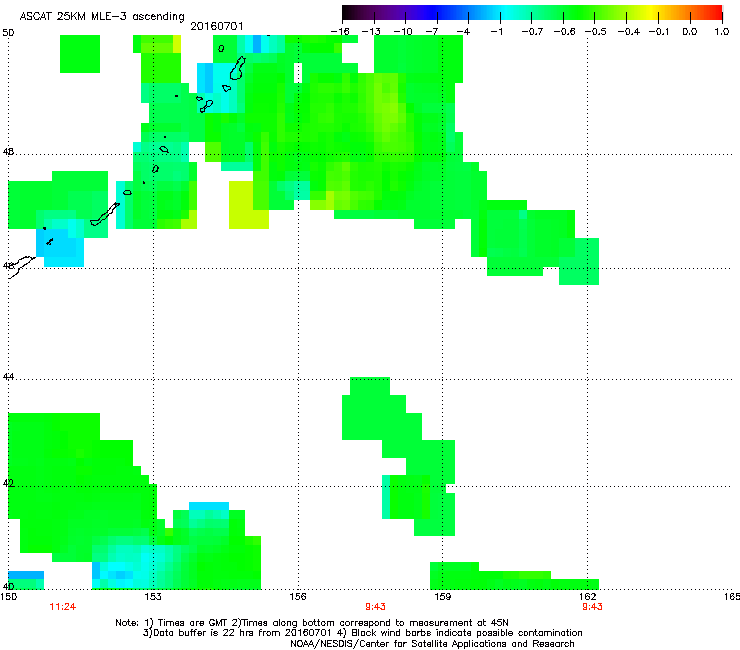This screenshot has height=650, width=740.
Task: Click the colorbar label -4
Action: click(463, 32)
